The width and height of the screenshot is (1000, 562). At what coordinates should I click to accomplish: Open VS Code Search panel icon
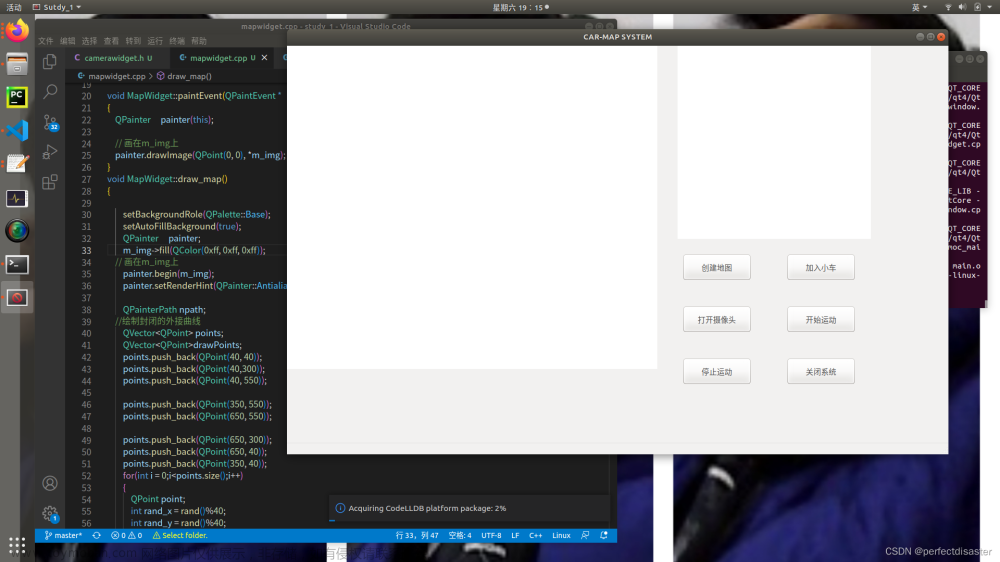50,91
